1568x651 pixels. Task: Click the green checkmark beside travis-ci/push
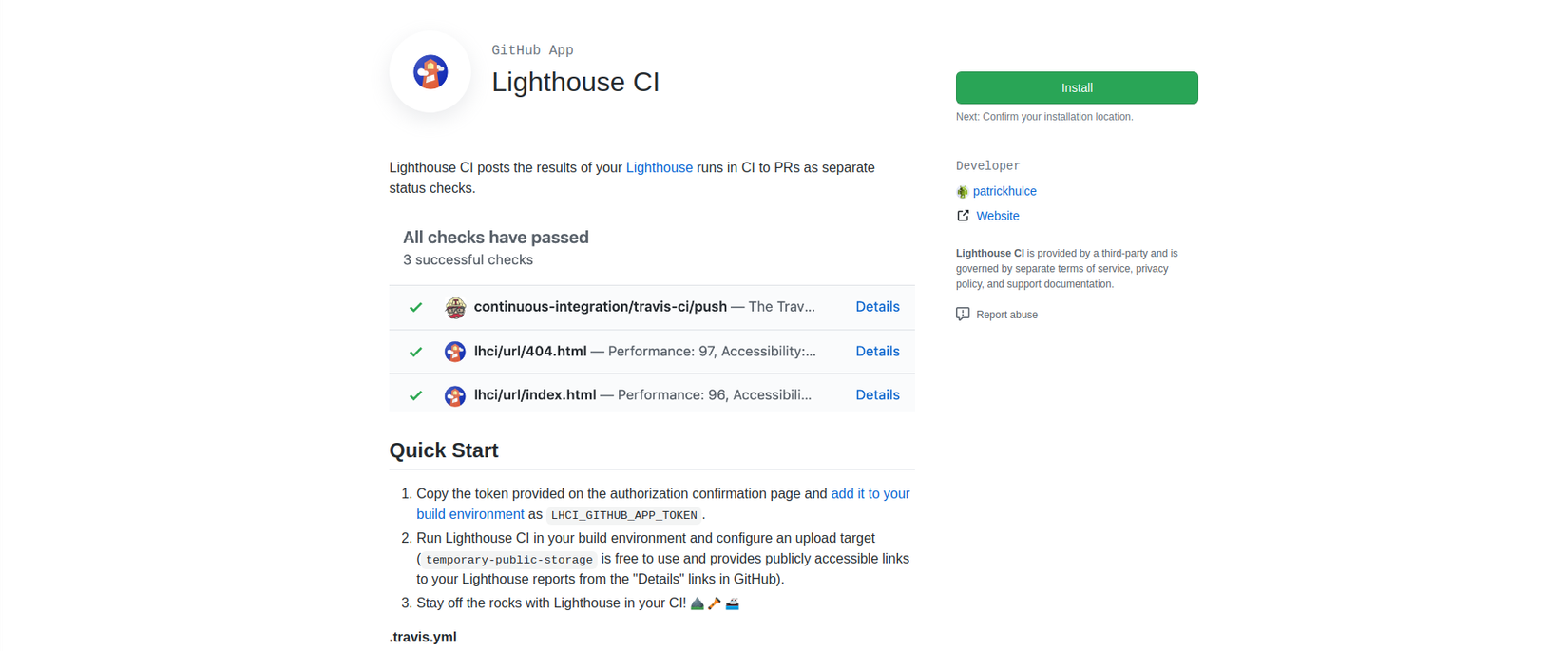[x=415, y=307]
